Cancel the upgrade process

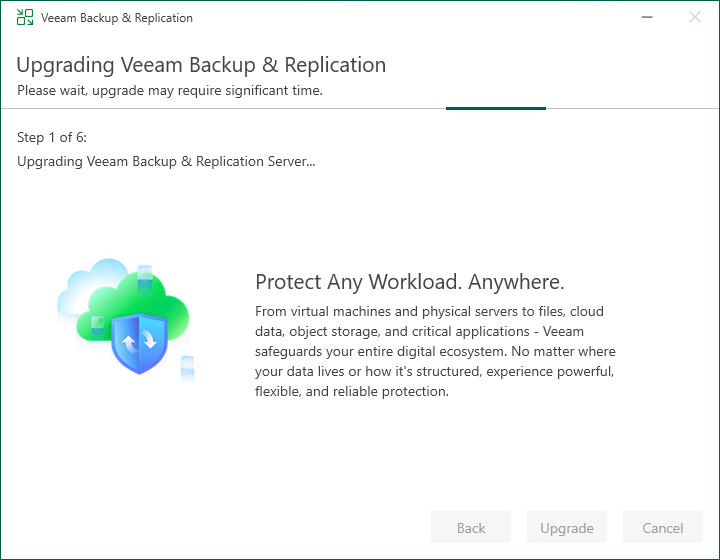coord(663,527)
